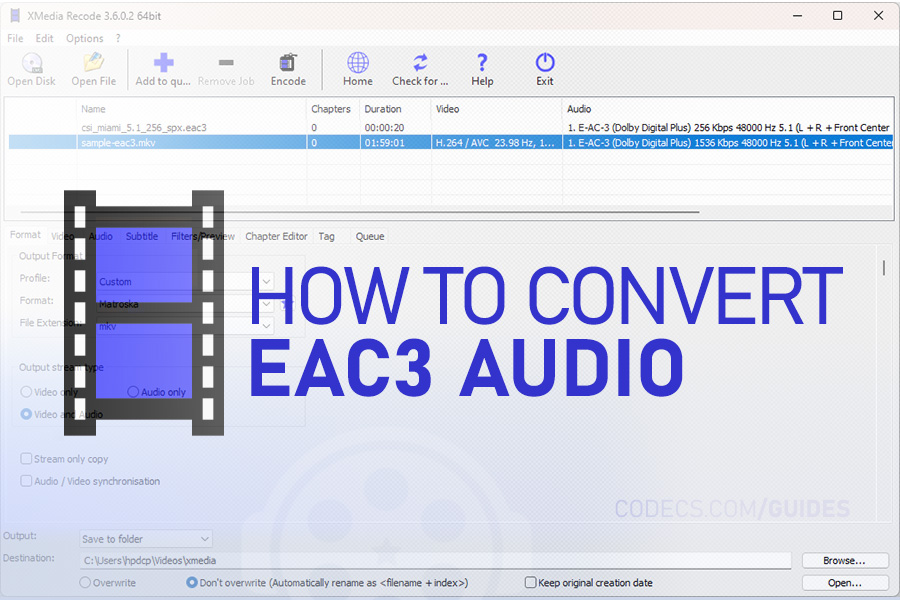Start encoding with the Encode icon
Screen dimensions: 900x600
[x=288, y=62]
